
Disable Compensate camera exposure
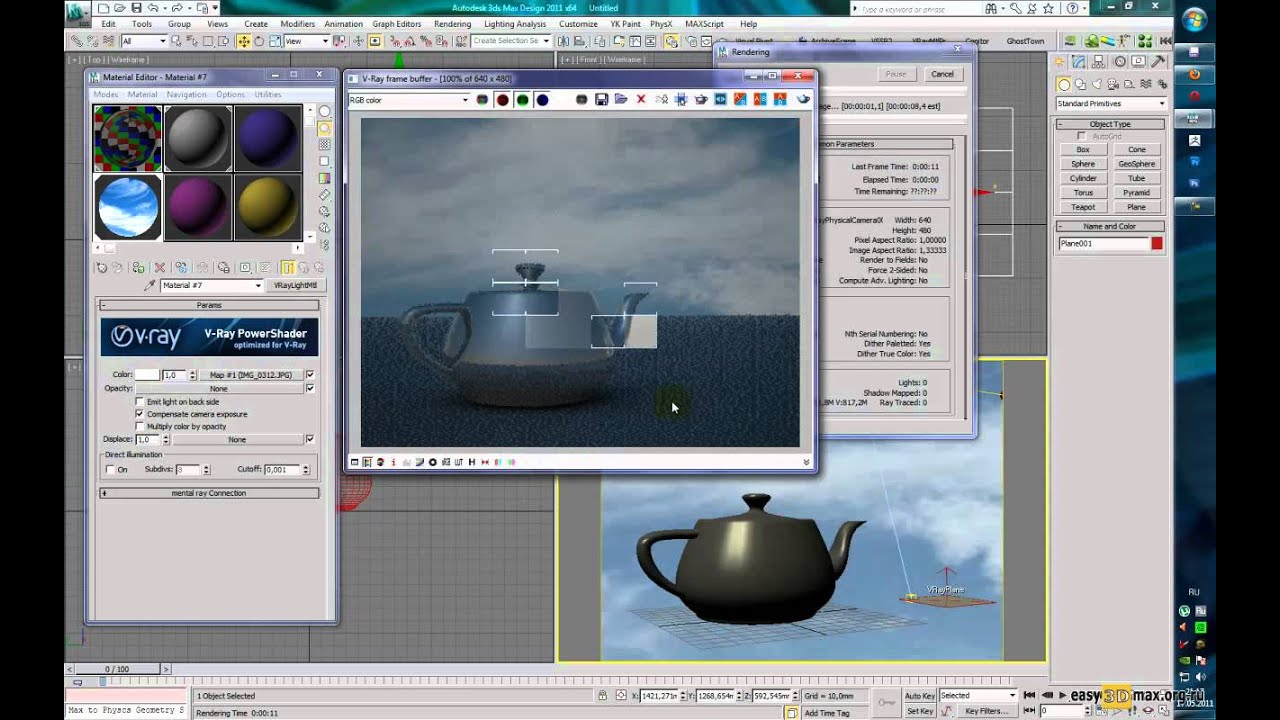[139, 414]
